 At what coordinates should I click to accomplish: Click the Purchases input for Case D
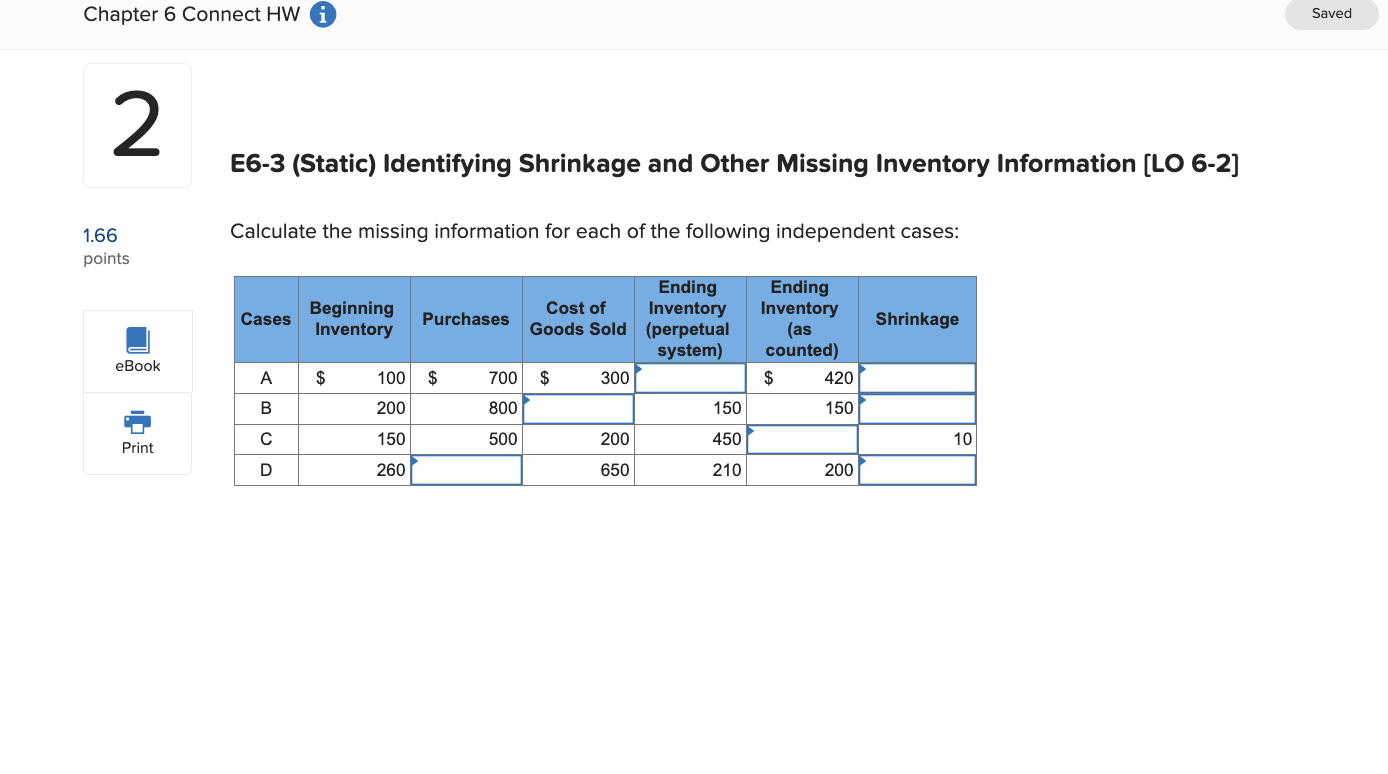(466, 470)
